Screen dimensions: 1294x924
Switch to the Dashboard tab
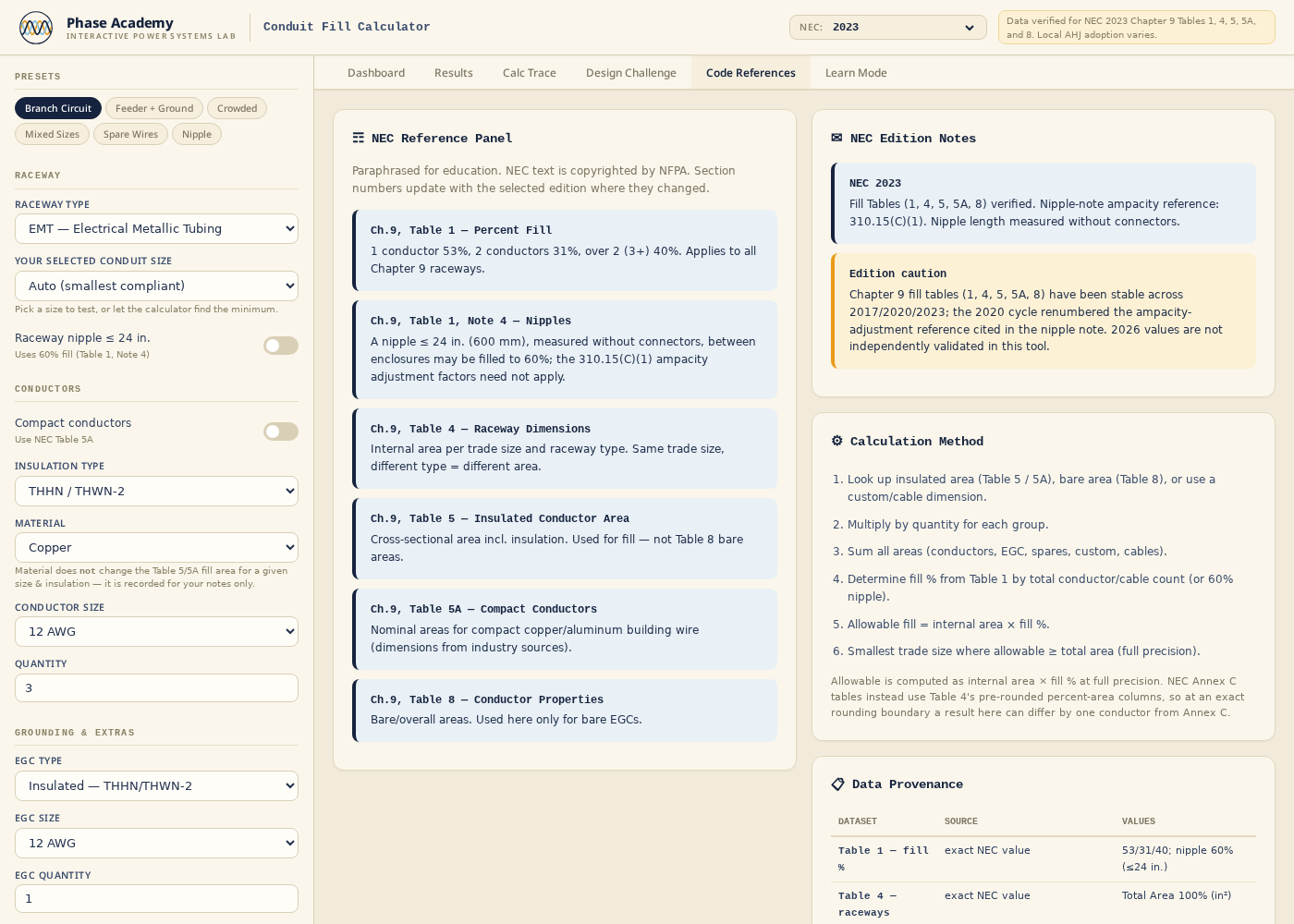tap(376, 73)
